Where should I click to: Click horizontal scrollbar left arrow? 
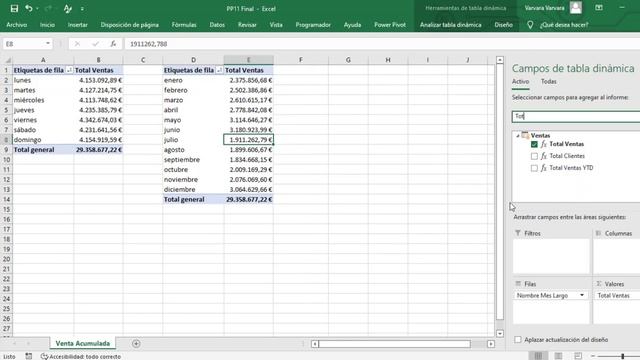tap(315, 344)
